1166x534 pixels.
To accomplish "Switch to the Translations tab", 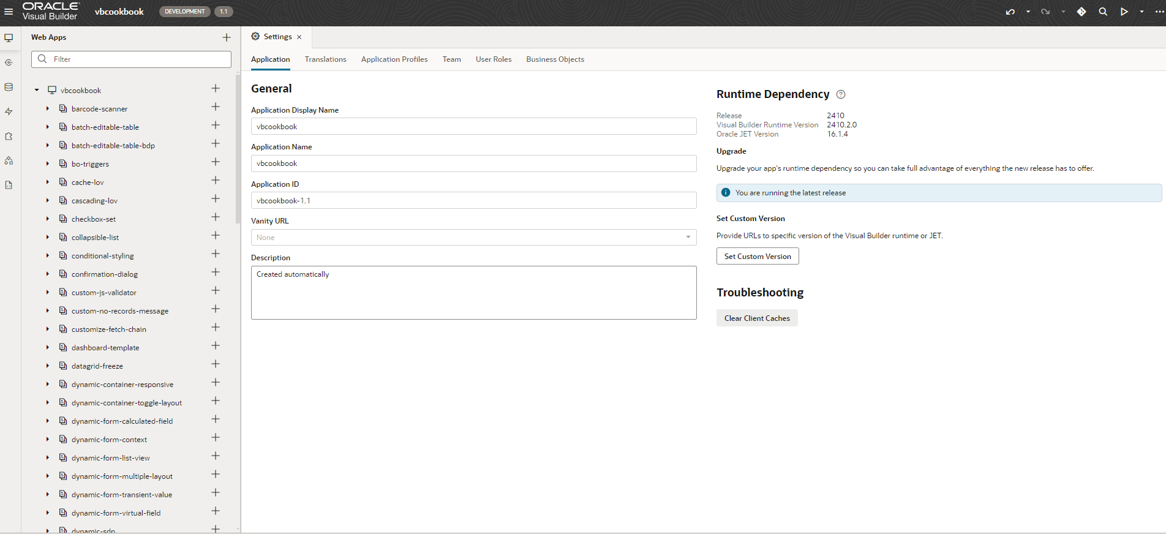I will (x=325, y=59).
